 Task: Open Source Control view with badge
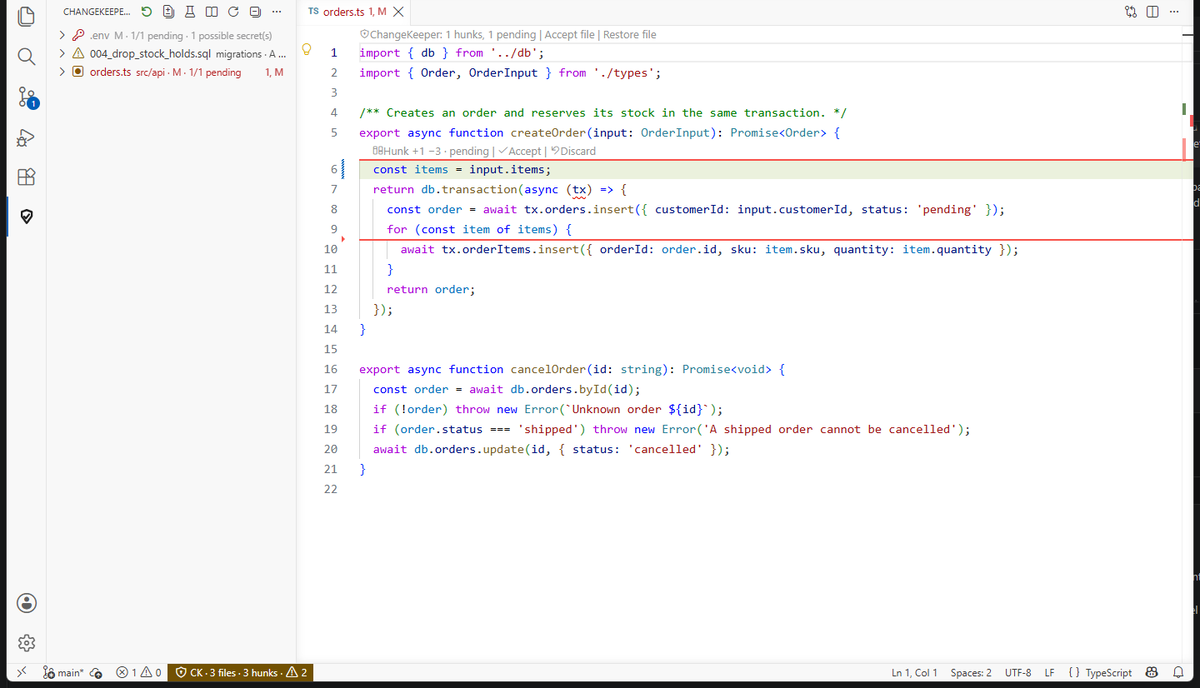tap(28, 96)
